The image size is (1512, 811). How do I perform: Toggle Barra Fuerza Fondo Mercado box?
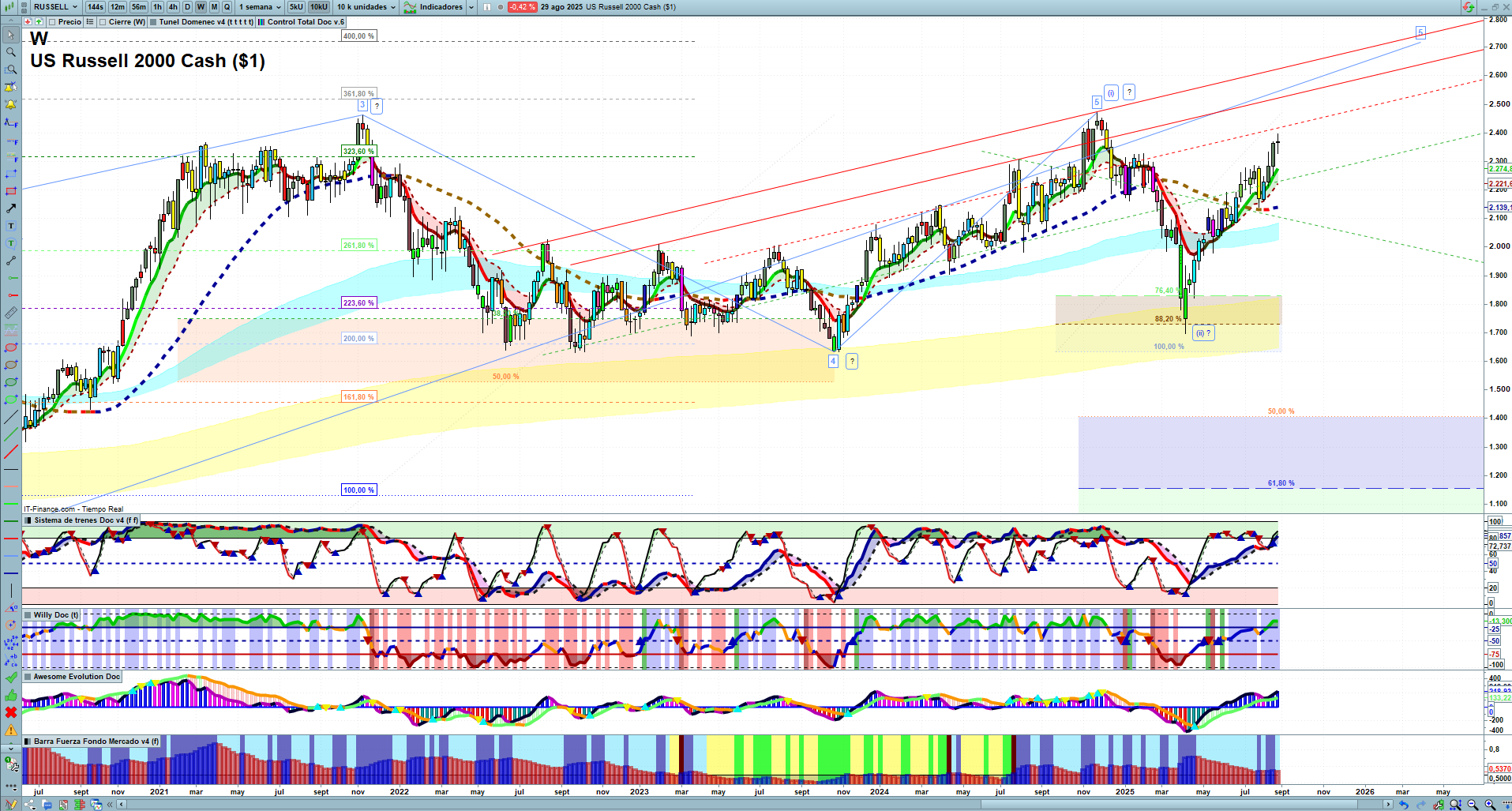tap(28, 742)
